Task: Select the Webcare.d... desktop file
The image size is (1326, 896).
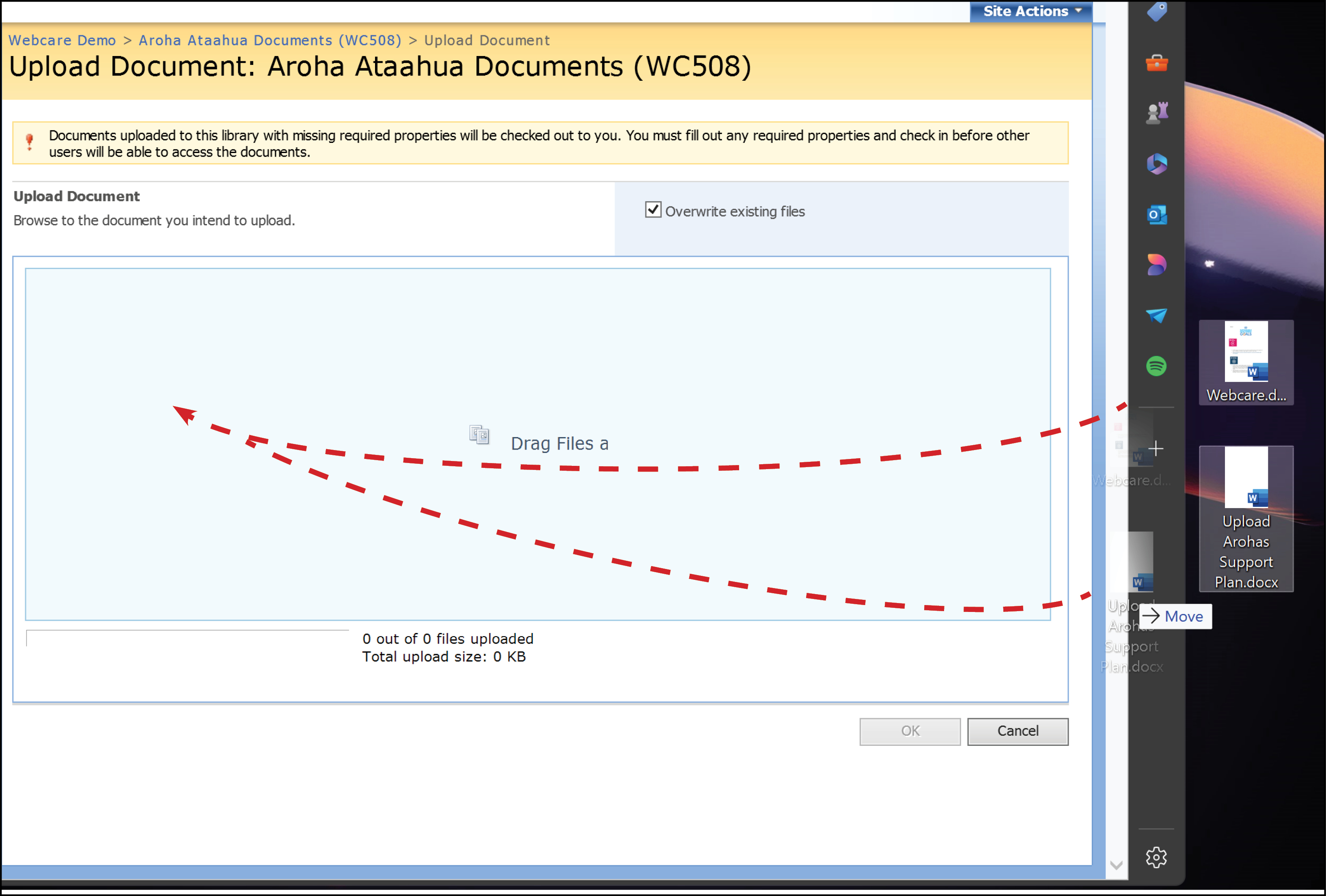Action: pyautogui.click(x=1246, y=363)
